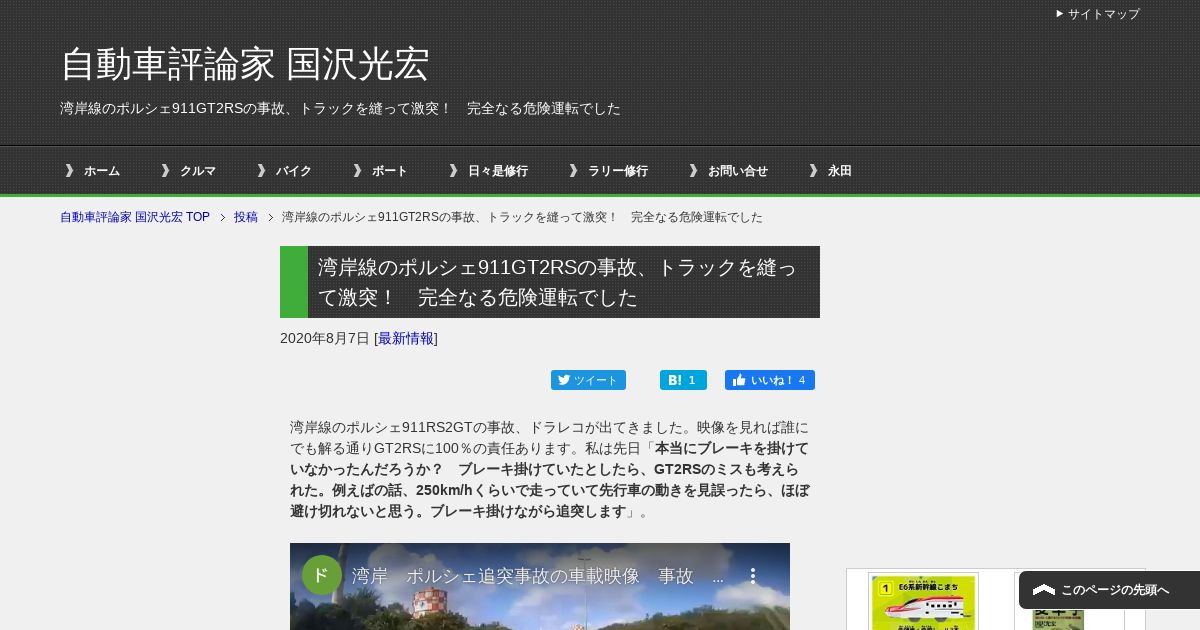Viewport: 1200px width, 630px height.
Task: Click the 投稿 breadcrumb link
Action: click(246, 217)
